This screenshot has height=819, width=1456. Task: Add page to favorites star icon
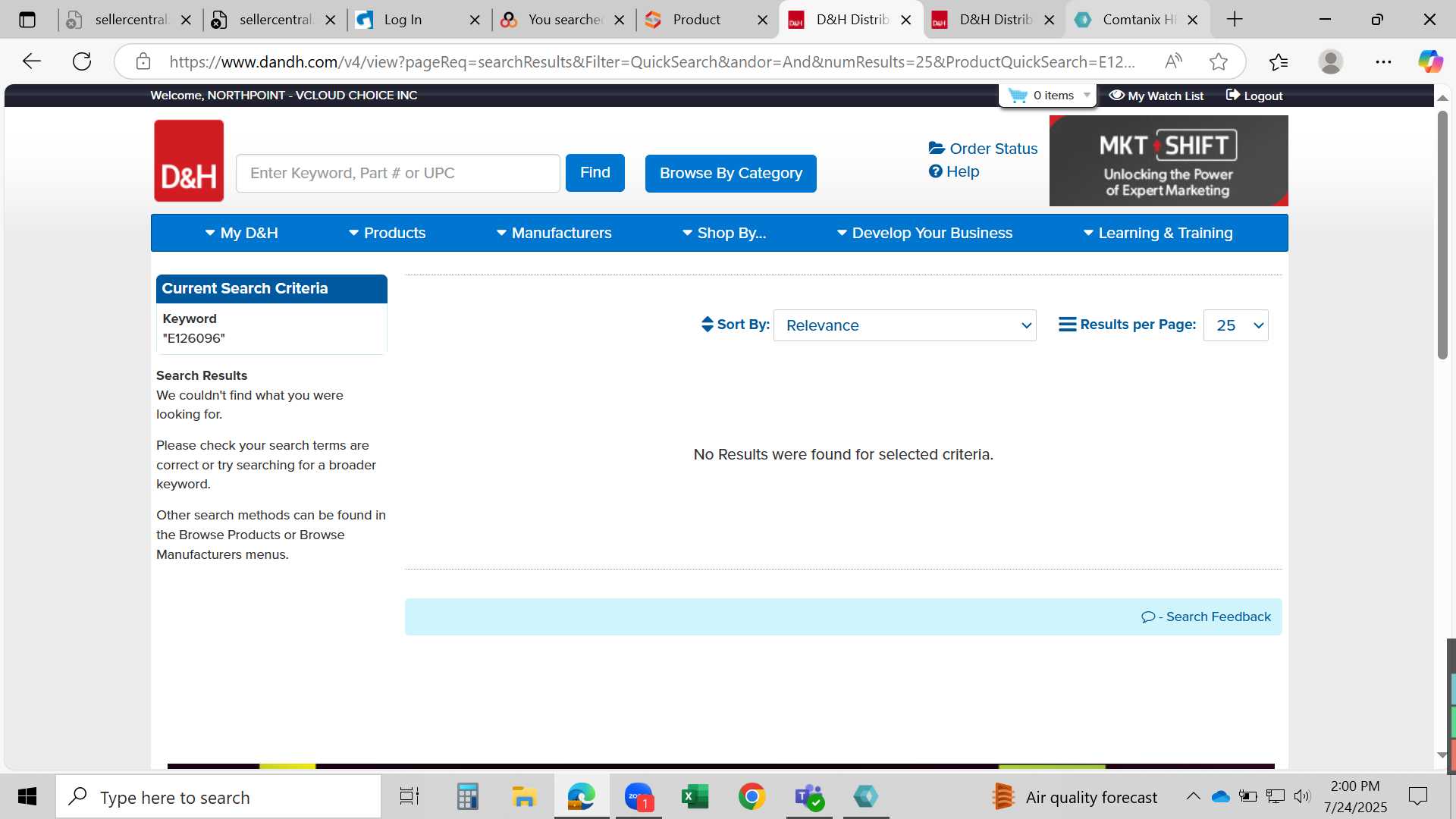[x=1219, y=61]
